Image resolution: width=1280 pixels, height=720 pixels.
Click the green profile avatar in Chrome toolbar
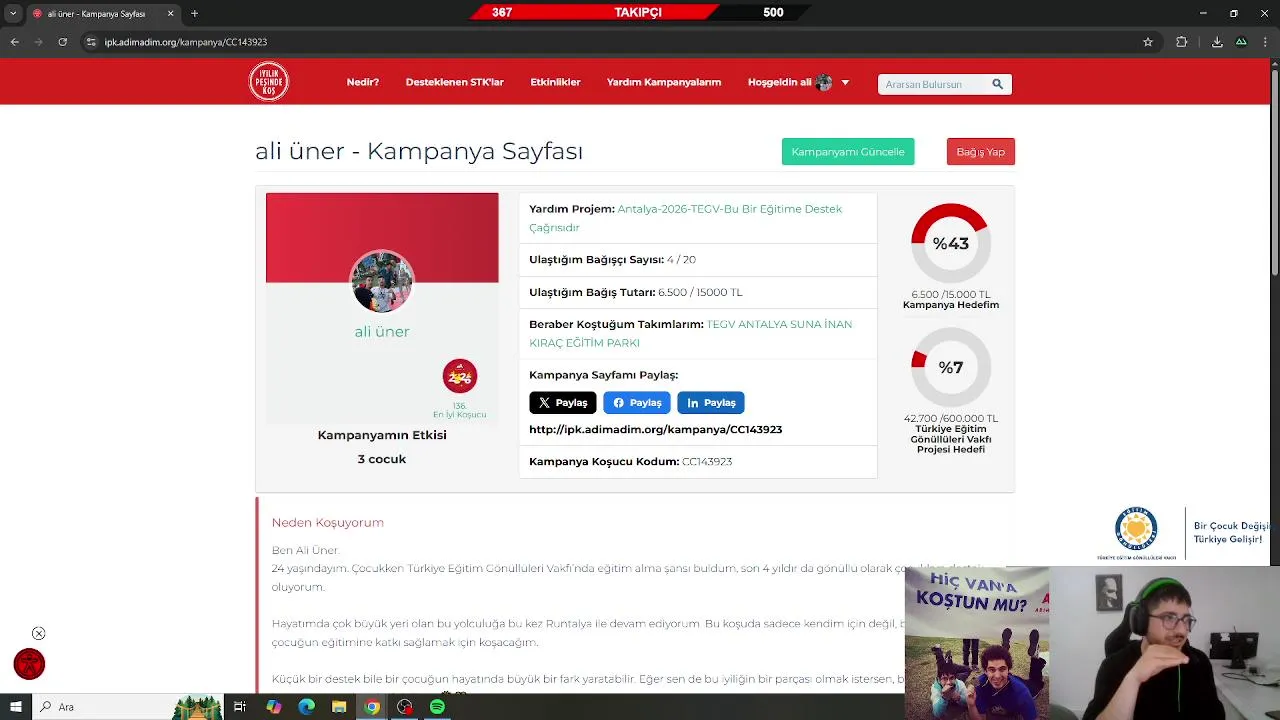[x=1241, y=42]
